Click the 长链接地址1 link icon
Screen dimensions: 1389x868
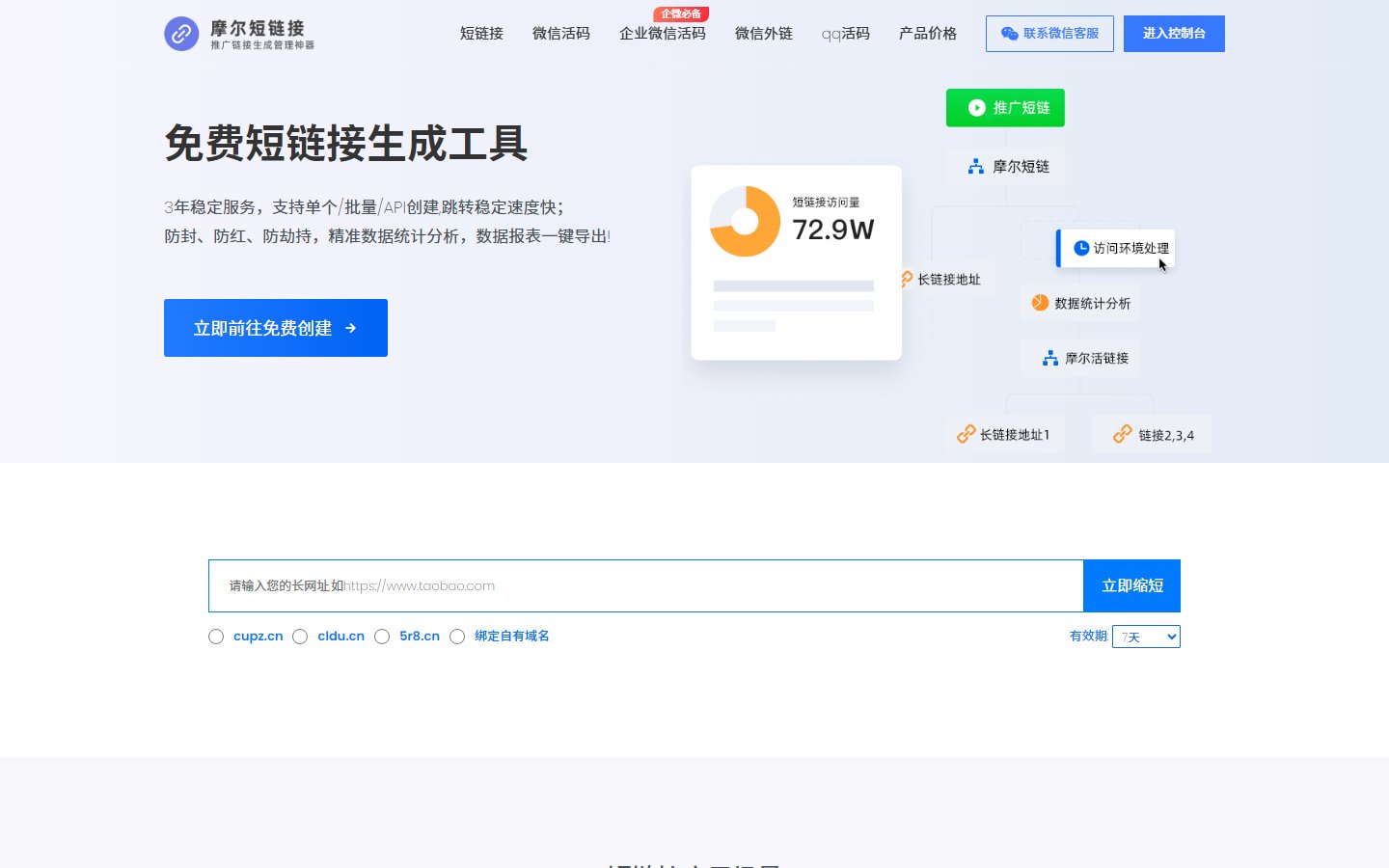(x=967, y=434)
